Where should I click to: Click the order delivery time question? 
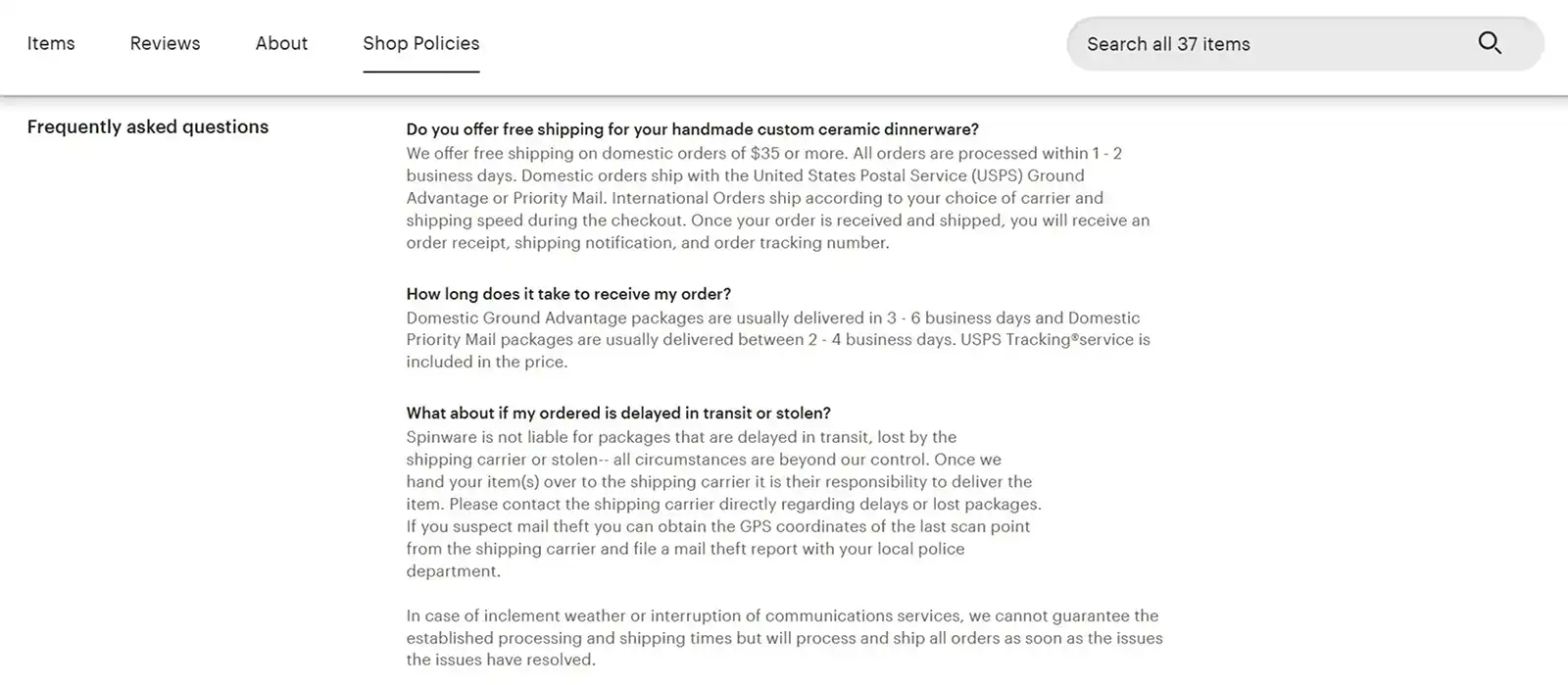[x=568, y=293]
